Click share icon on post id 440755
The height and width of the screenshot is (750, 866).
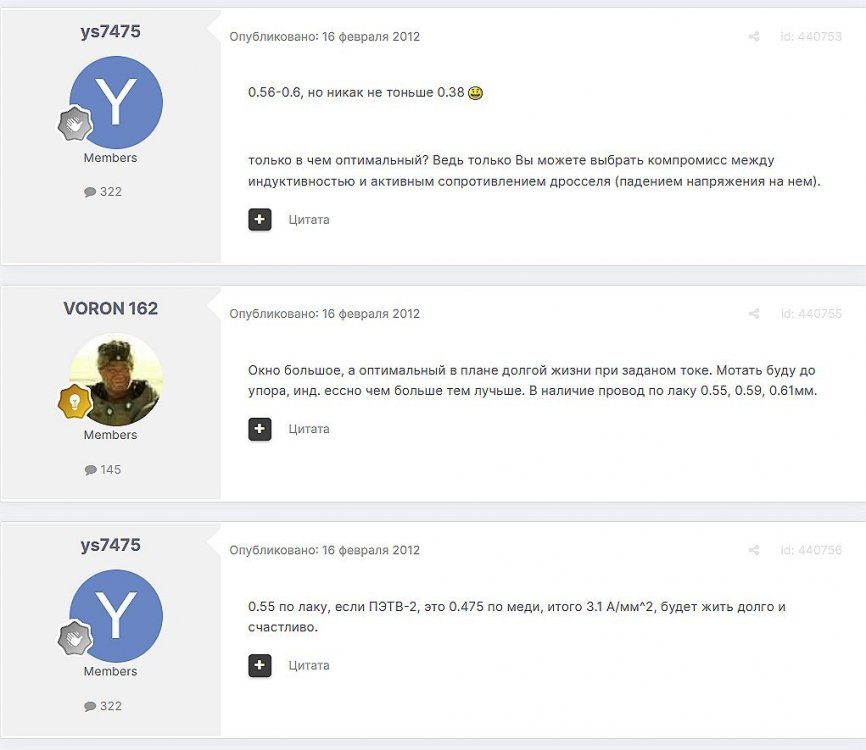coord(754,314)
